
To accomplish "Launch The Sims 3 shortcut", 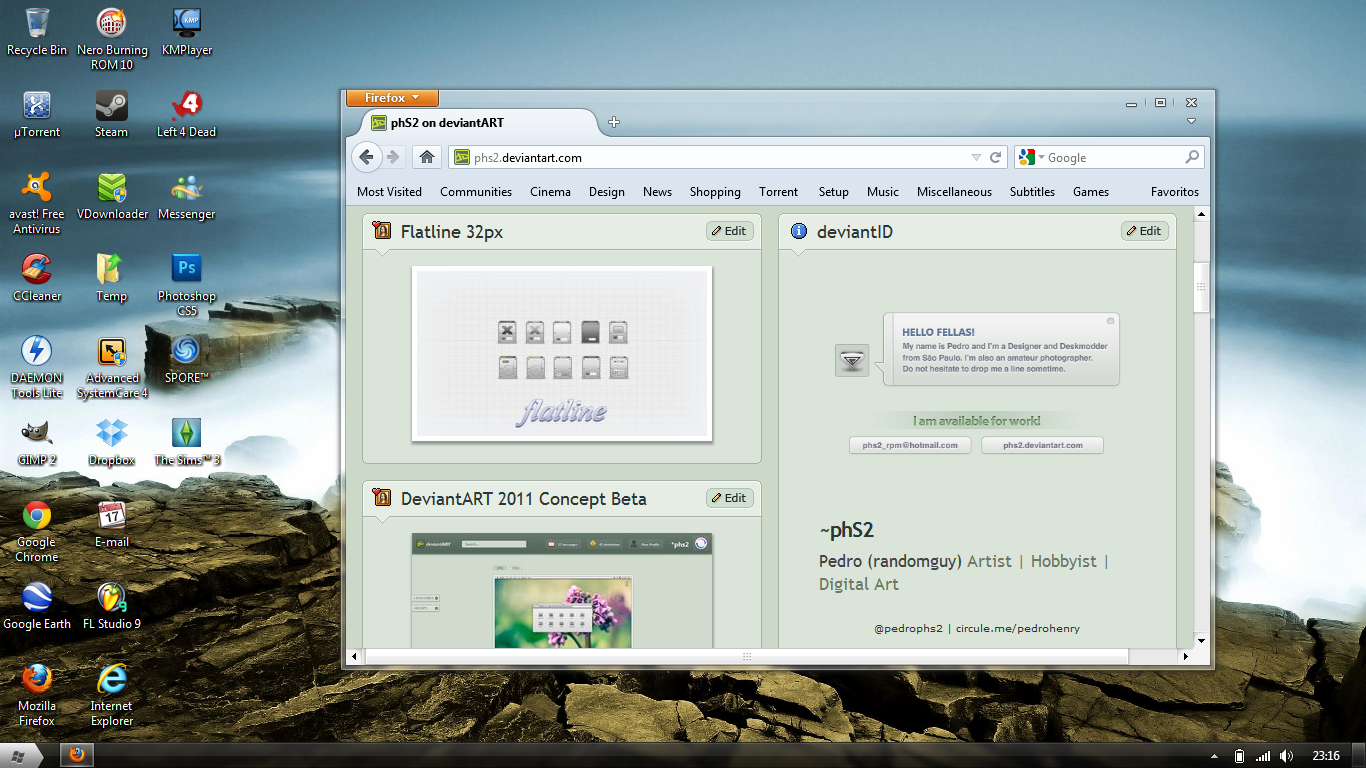I will 187,442.
